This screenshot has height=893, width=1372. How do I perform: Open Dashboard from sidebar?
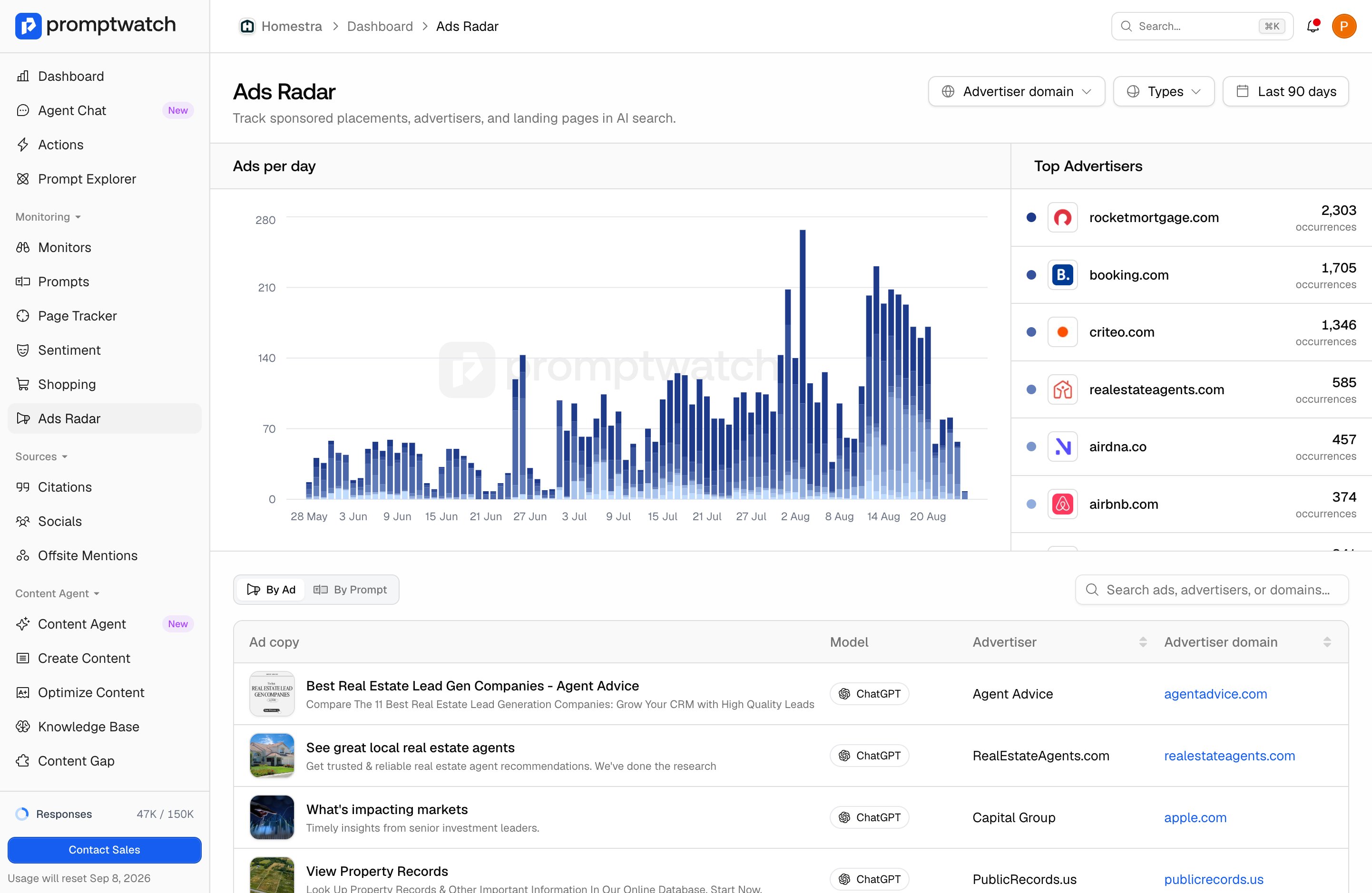[104, 76]
